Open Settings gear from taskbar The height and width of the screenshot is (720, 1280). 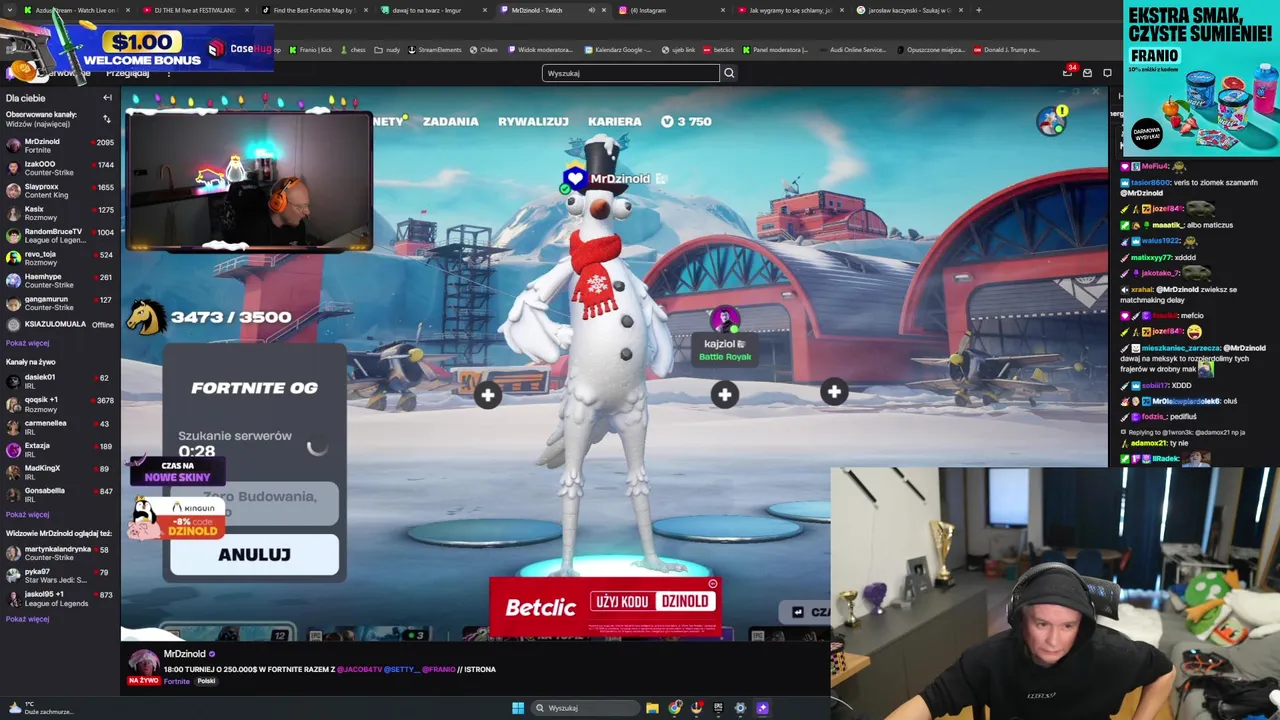click(740, 708)
